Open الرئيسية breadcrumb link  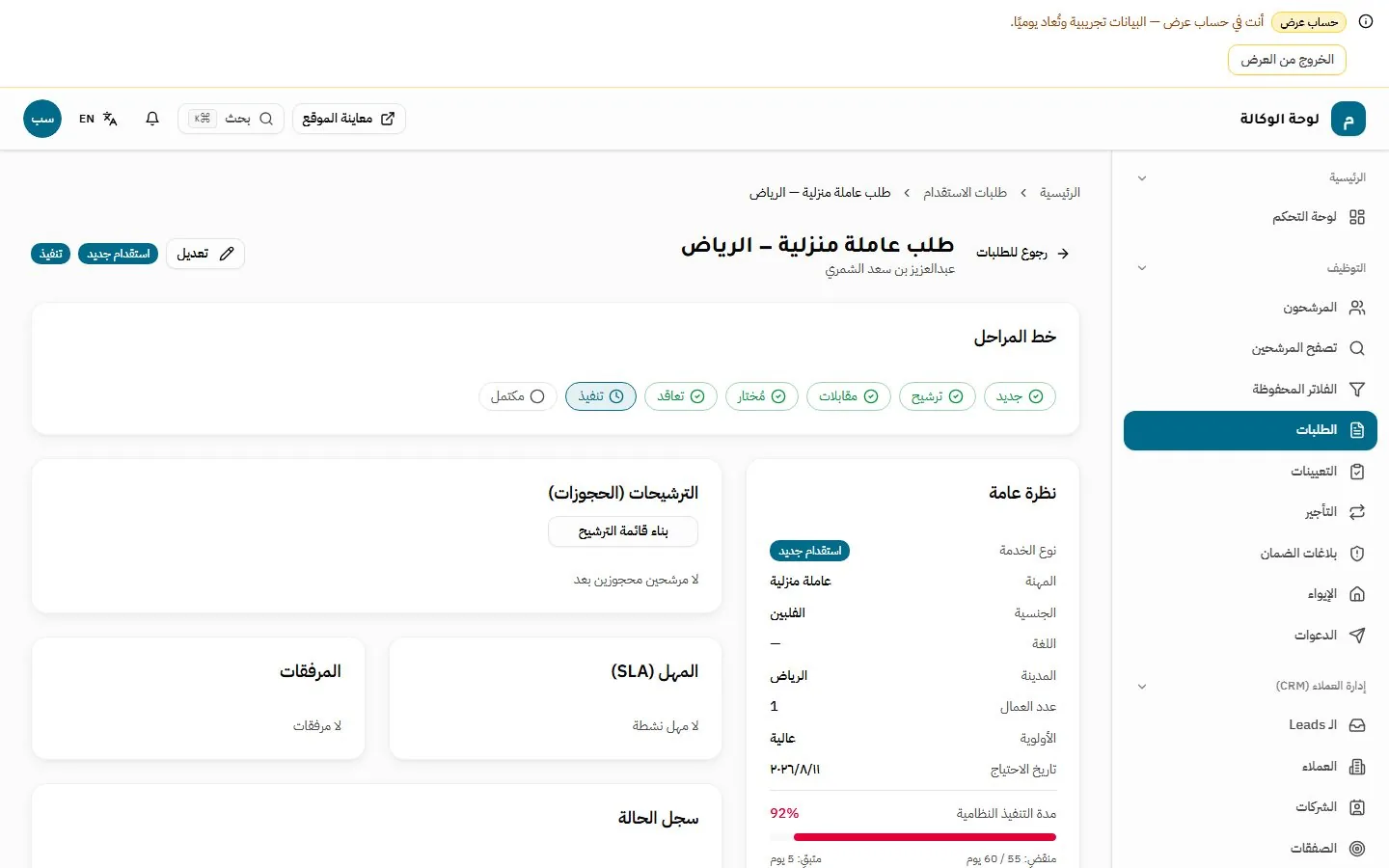pos(1060,193)
